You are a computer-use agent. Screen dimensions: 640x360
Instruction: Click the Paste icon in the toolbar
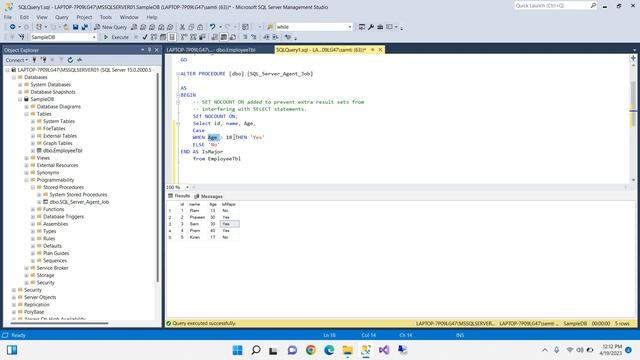pyautogui.click(x=200, y=27)
